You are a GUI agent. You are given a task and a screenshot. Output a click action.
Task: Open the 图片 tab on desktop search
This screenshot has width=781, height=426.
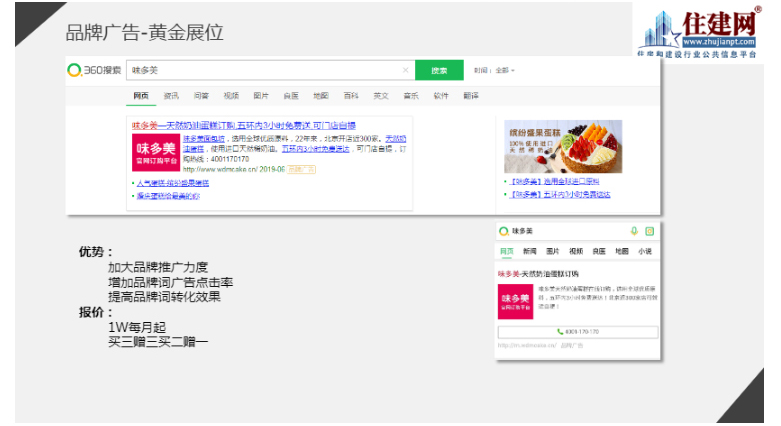pos(260,96)
